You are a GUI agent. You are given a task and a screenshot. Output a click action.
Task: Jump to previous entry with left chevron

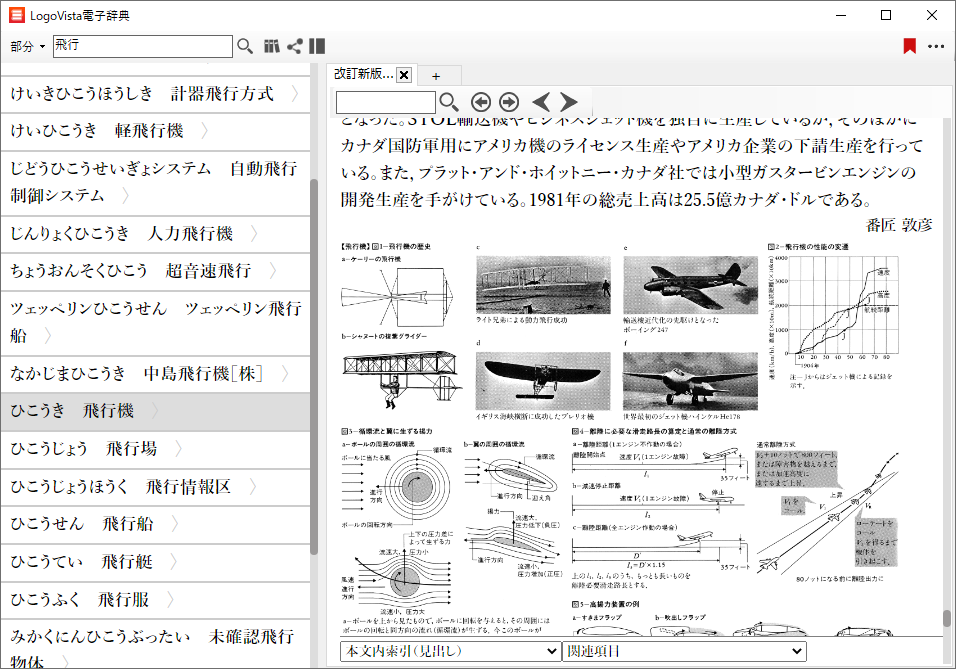[x=541, y=102]
